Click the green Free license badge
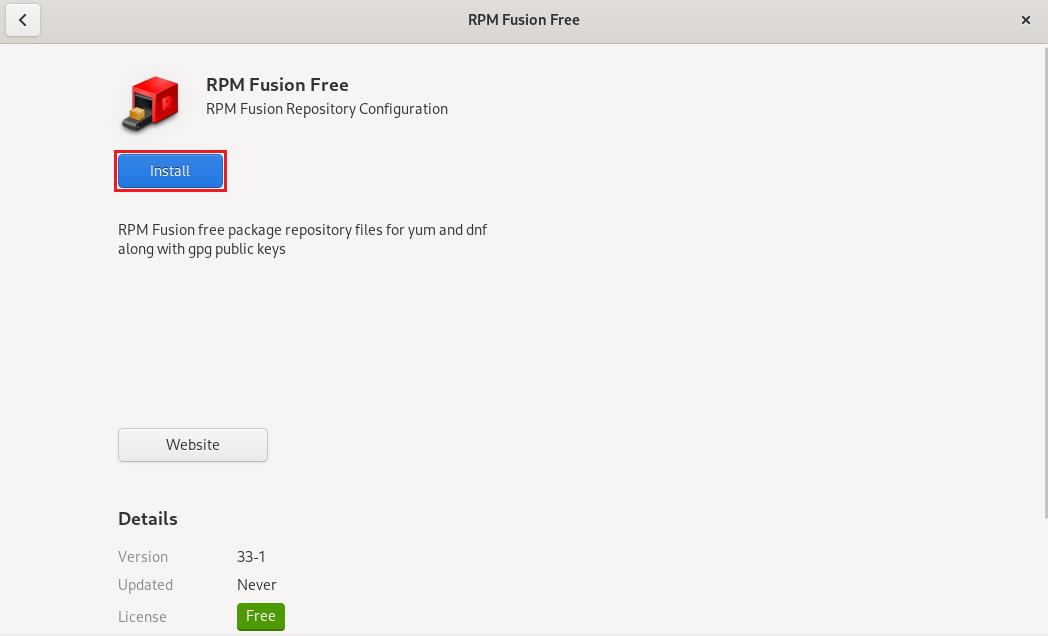Viewport: 1048px width, 636px height. pos(260,616)
